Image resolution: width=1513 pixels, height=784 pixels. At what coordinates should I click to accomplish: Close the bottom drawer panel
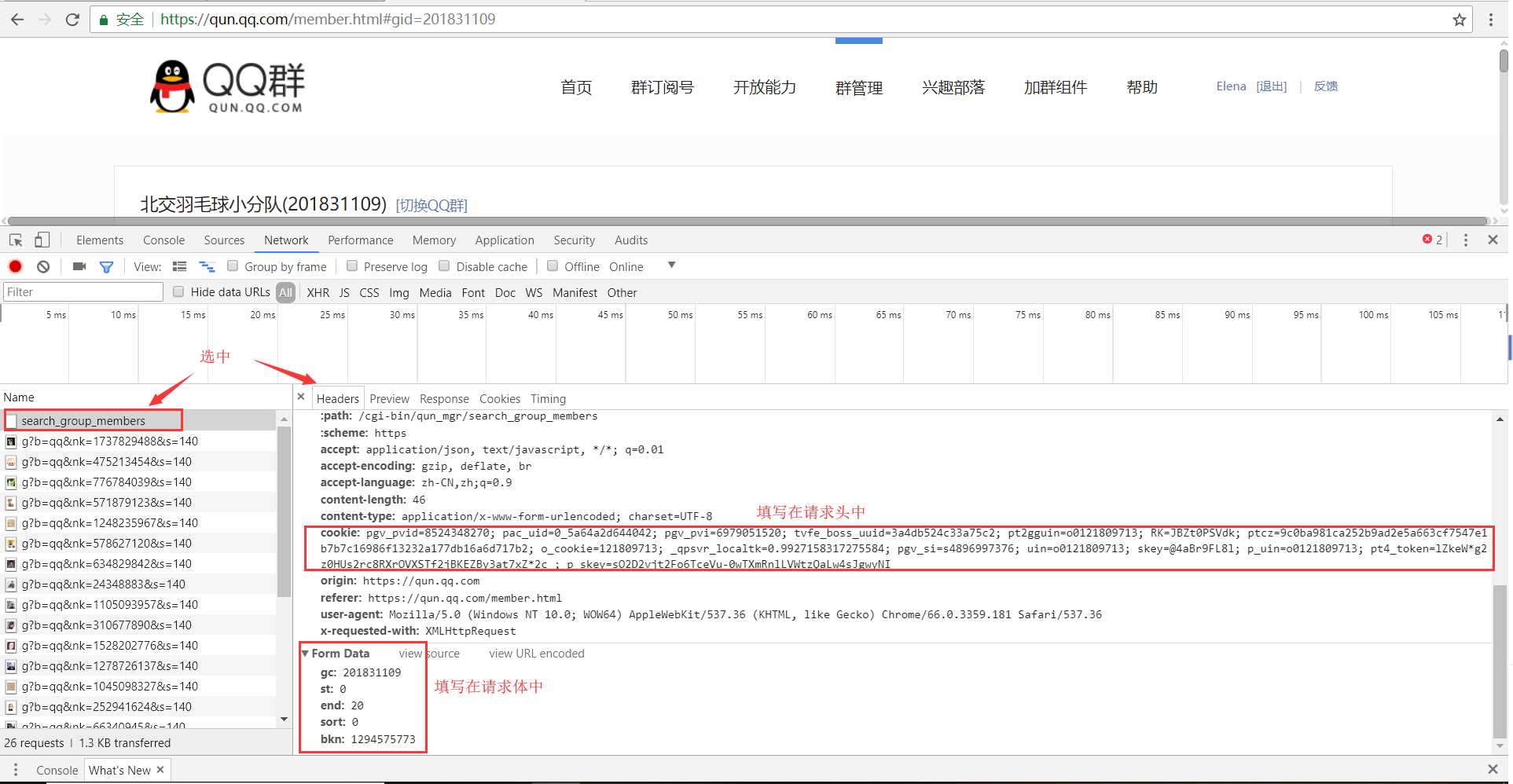coord(1493,769)
